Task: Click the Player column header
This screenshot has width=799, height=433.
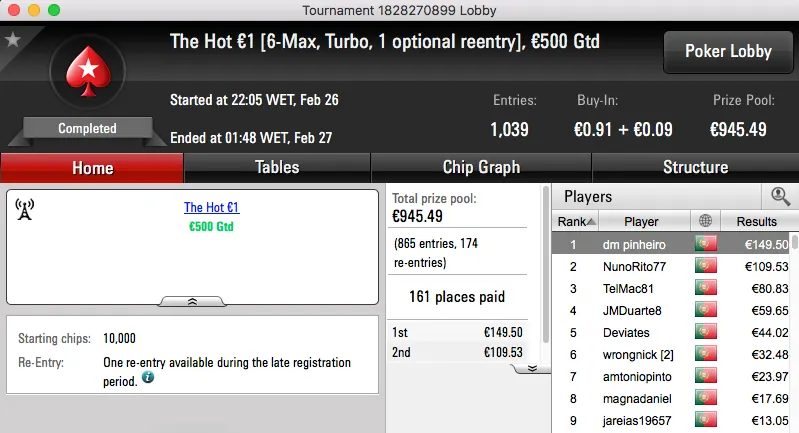Action: (641, 221)
